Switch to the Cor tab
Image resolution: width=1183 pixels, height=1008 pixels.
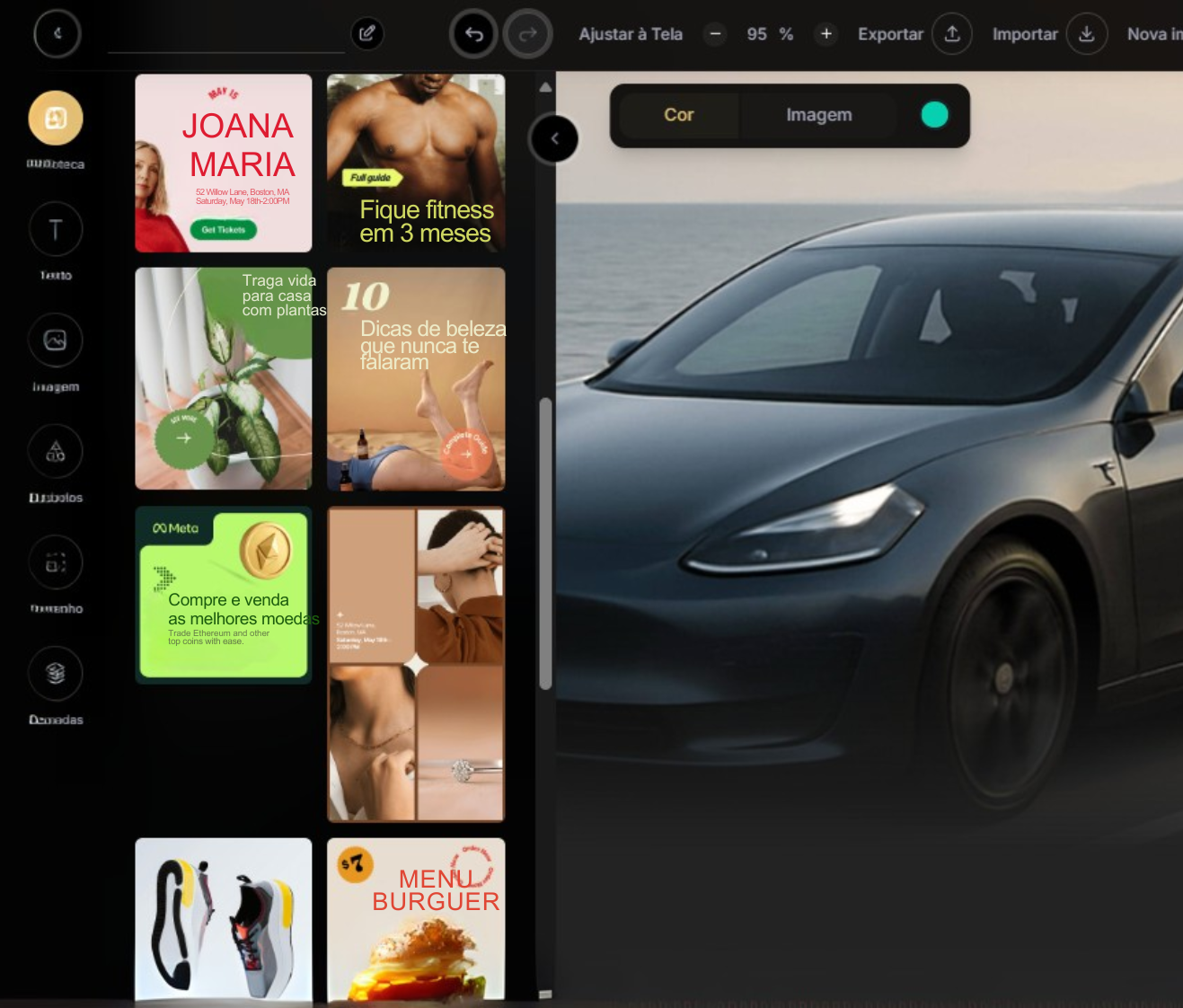tap(679, 115)
